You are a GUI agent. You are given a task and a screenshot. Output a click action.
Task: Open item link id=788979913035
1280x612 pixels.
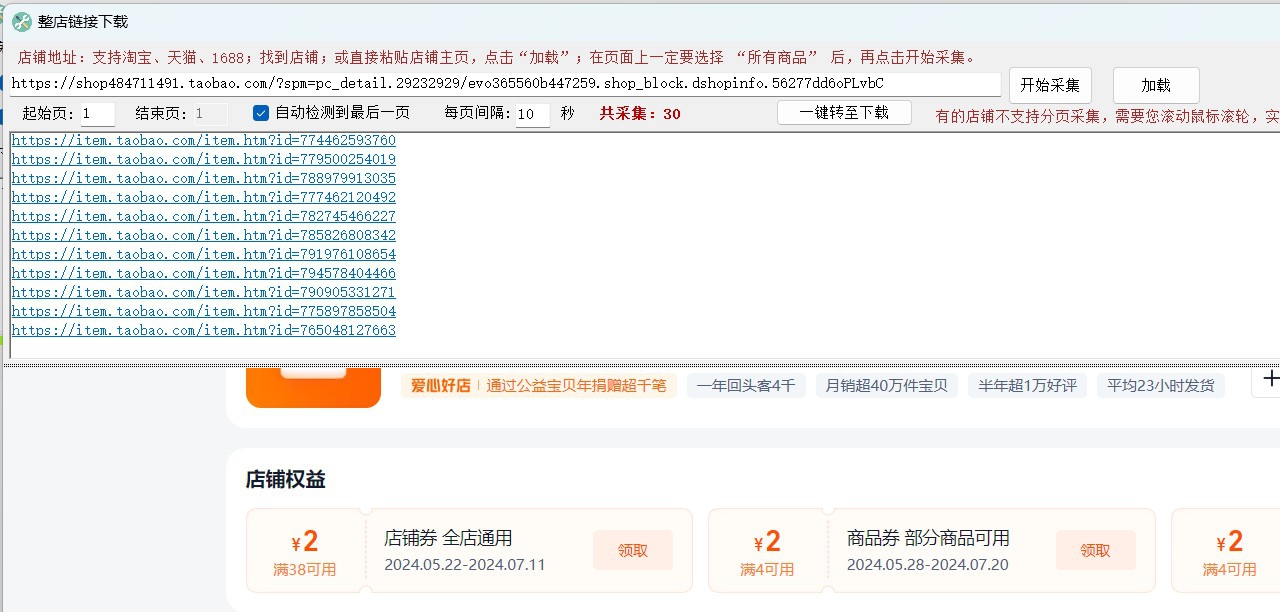pyautogui.click(x=204, y=179)
